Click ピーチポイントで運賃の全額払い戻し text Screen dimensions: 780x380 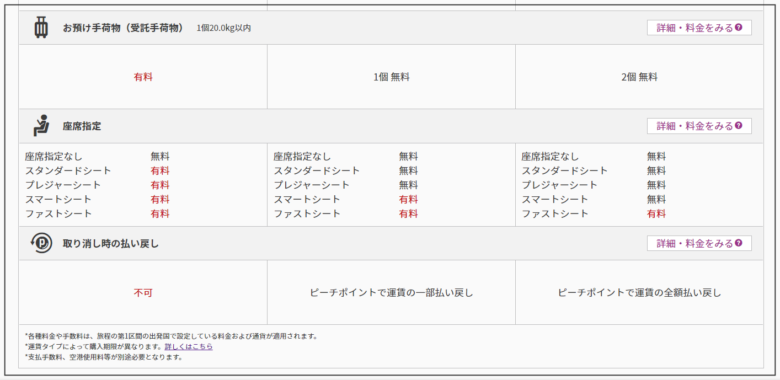pos(639,293)
